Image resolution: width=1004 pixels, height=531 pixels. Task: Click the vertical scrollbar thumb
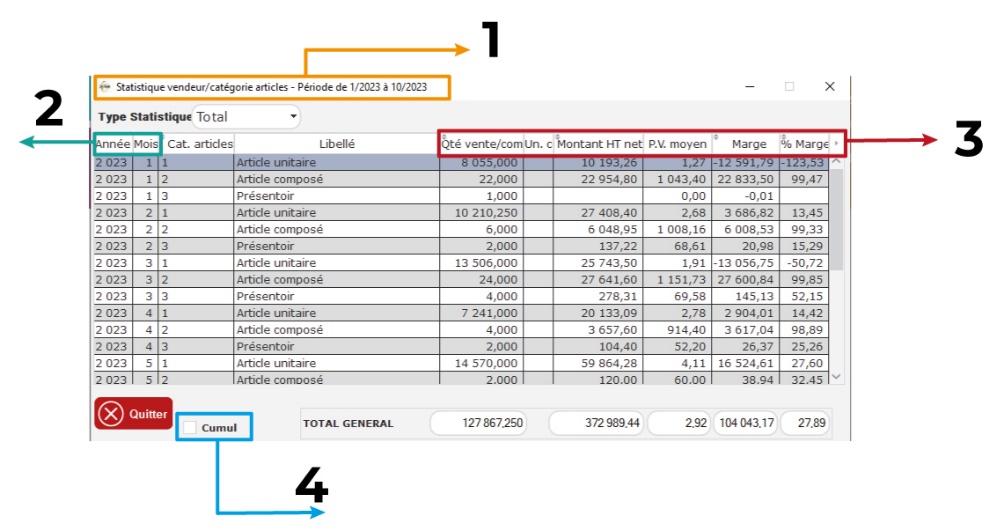[x=836, y=220]
